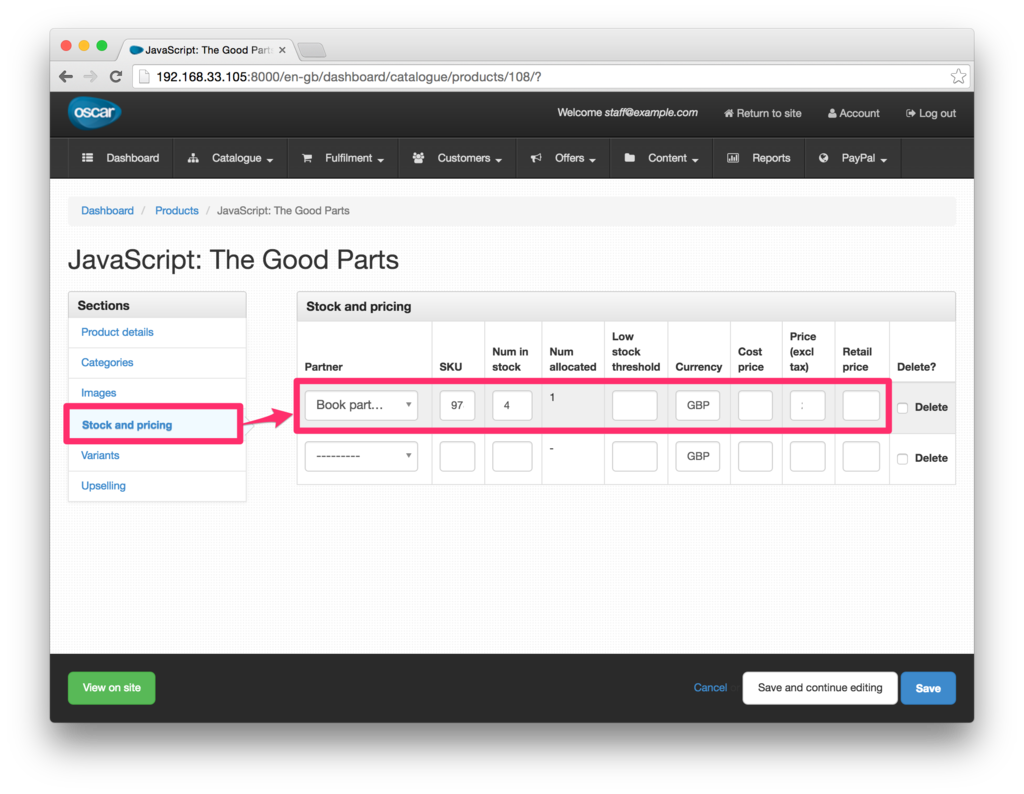Click the Customers group icon
The image size is (1024, 794).
pyautogui.click(x=419, y=157)
